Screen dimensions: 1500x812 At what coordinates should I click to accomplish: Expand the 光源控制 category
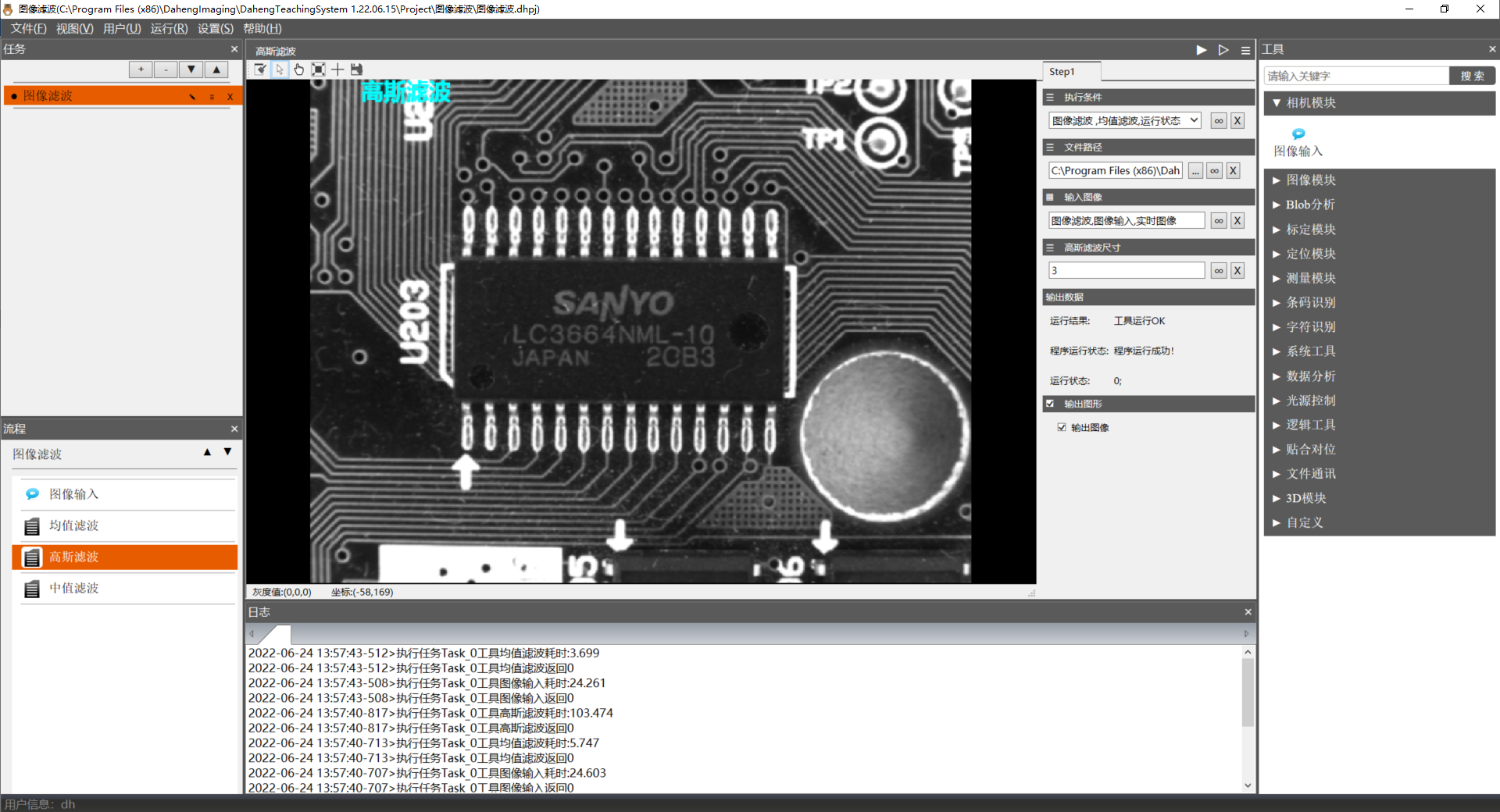(1380, 401)
